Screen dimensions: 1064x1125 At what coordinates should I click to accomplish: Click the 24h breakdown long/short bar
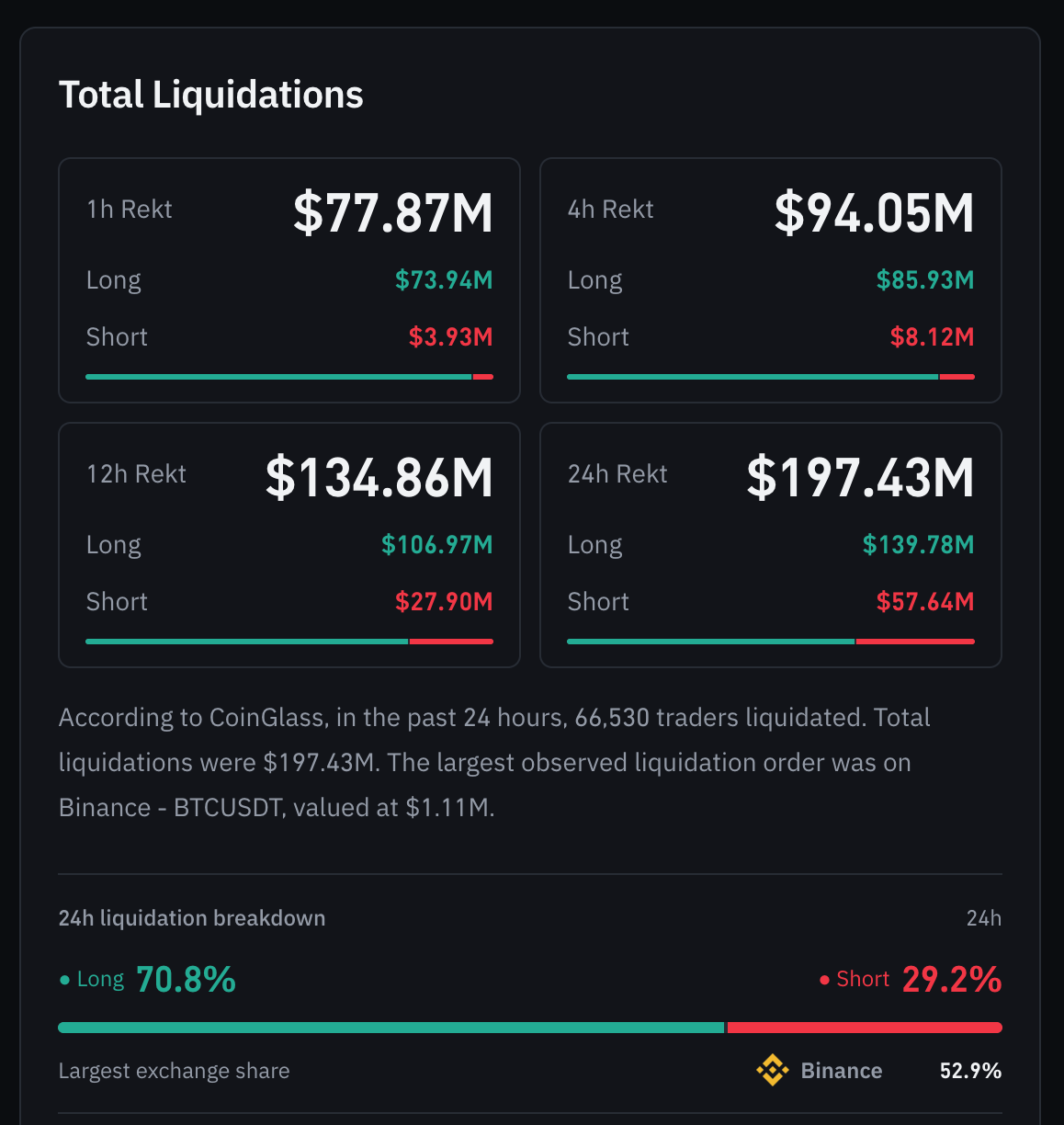530,1028
